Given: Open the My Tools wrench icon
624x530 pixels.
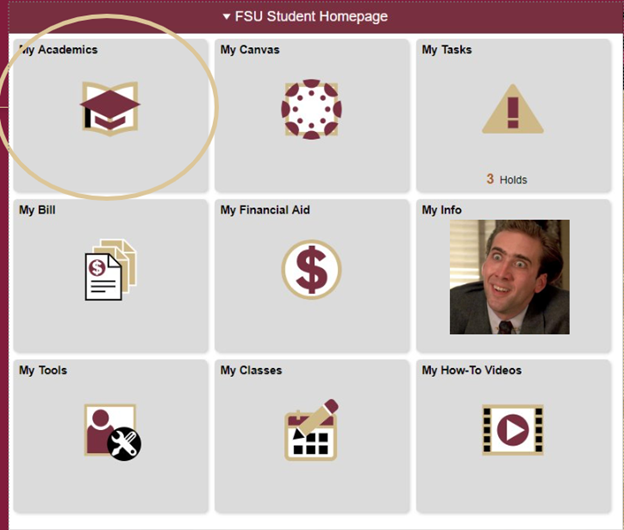Looking at the screenshot, I should click(x=112, y=432).
